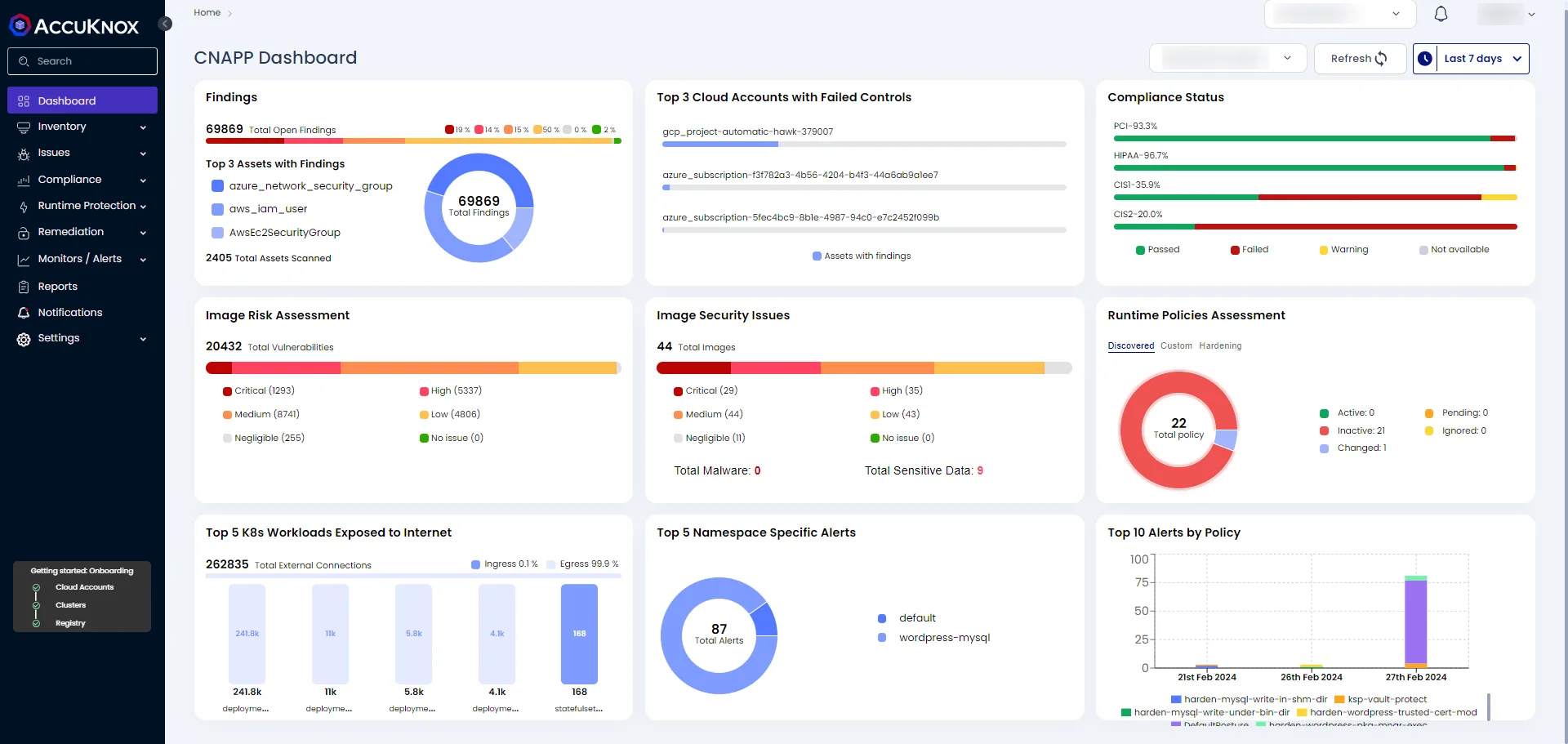Switch to Hardening policies tab
The height and width of the screenshot is (744, 1568).
[x=1220, y=346]
